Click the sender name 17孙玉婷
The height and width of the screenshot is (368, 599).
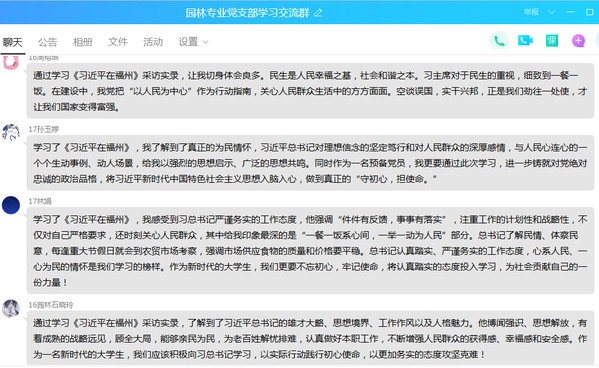pyautogui.click(x=44, y=129)
